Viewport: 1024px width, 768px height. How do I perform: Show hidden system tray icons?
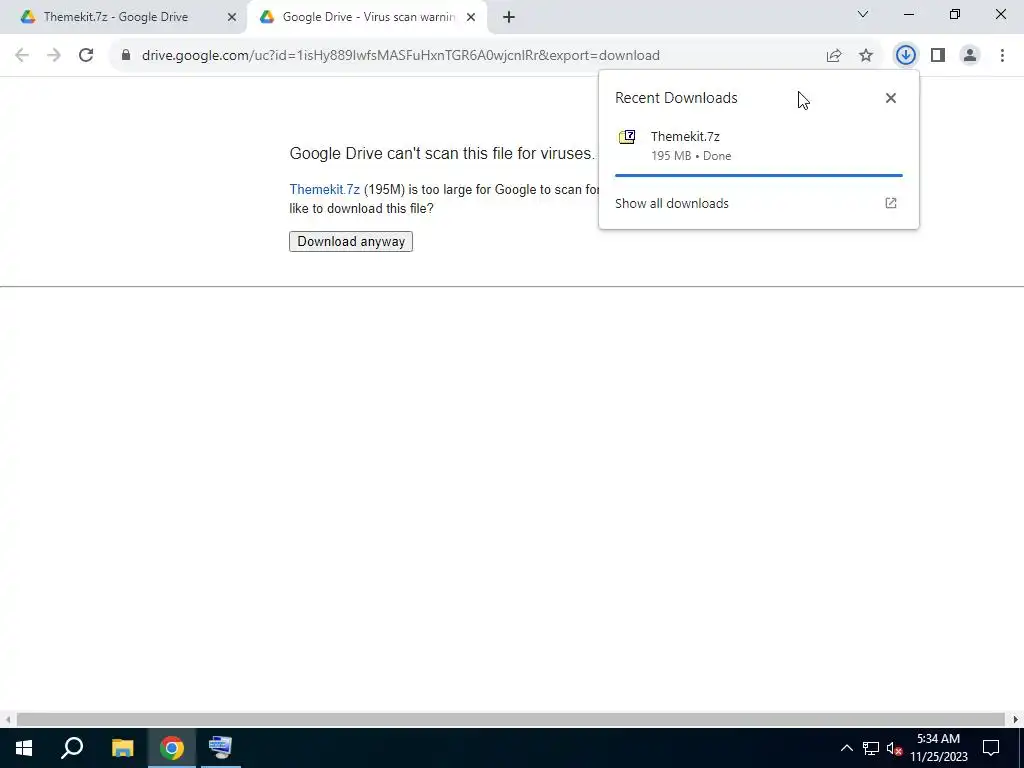click(x=846, y=748)
